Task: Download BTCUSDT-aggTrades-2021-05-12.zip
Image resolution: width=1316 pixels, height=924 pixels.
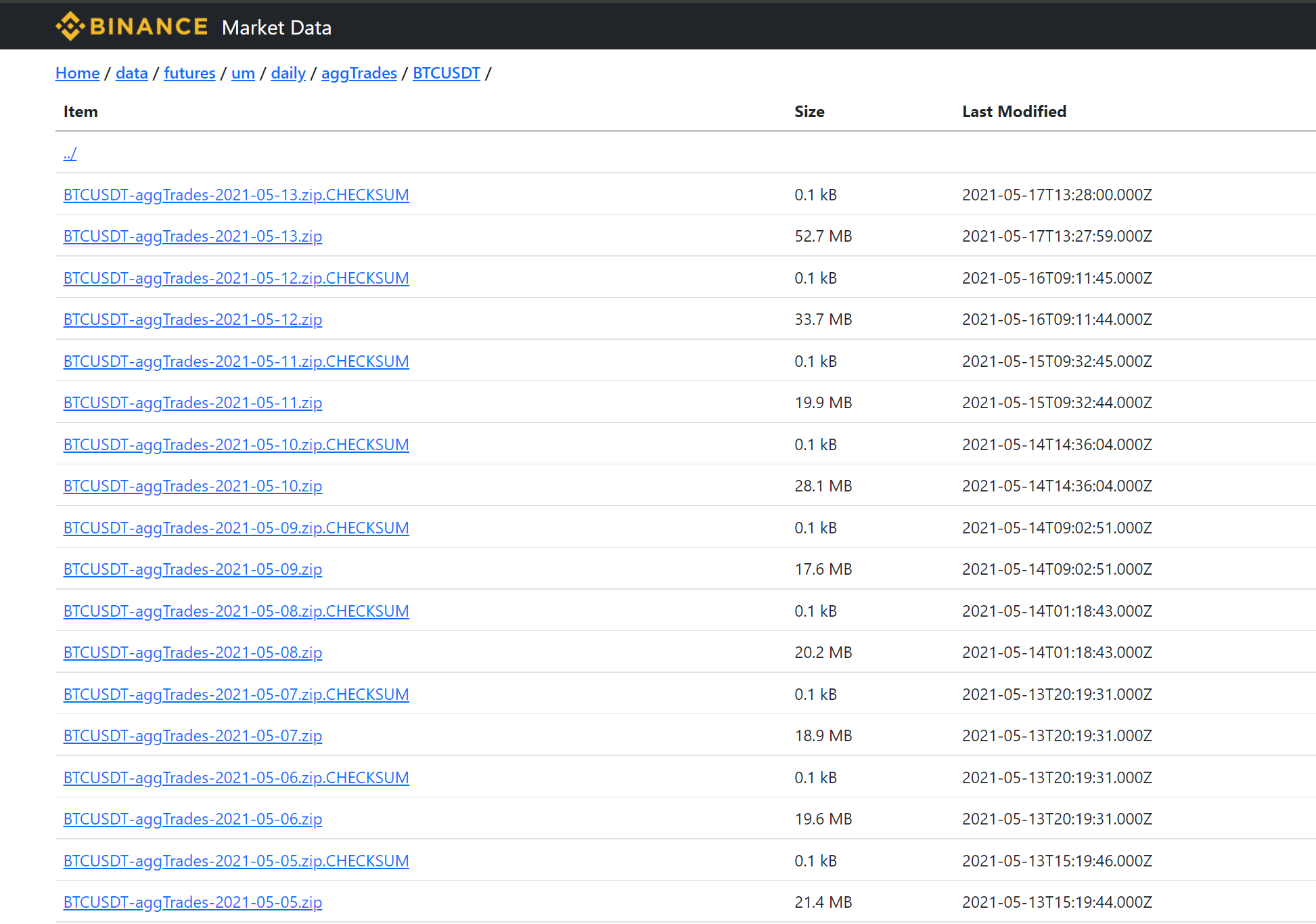Action: pyautogui.click(x=193, y=320)
